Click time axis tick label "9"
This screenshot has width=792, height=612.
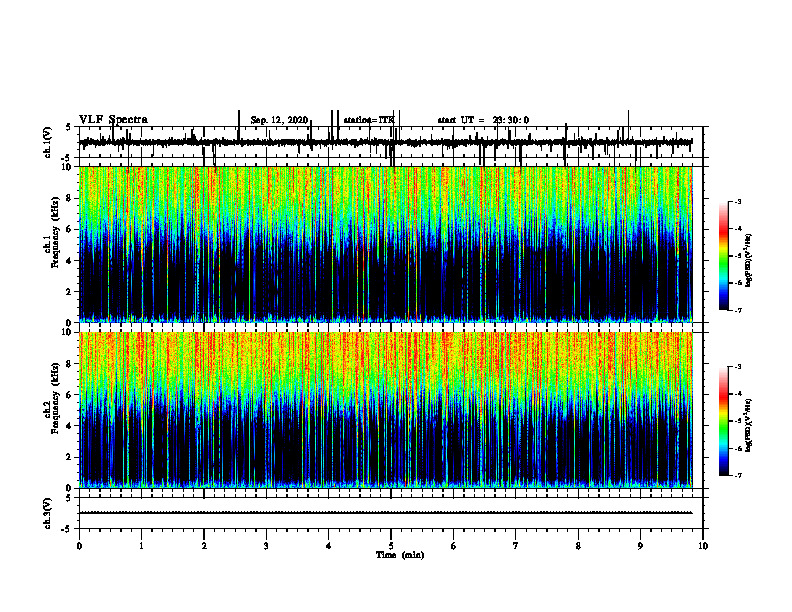(x=640, y=546)
